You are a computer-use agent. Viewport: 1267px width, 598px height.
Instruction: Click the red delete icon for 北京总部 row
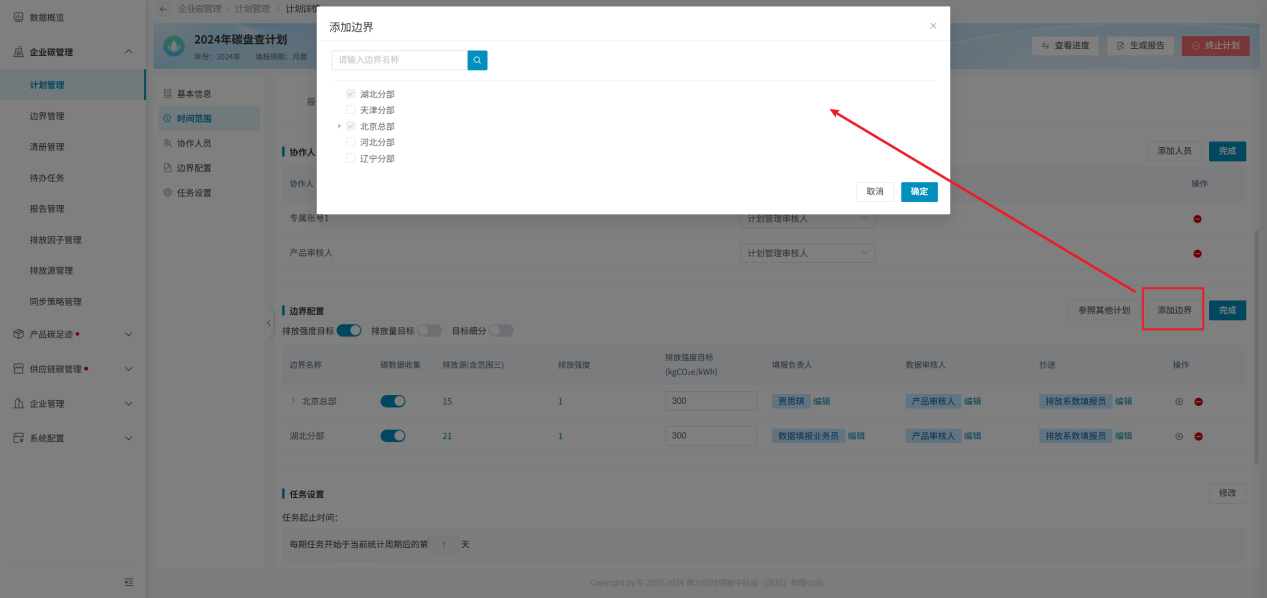(1198, 402)
